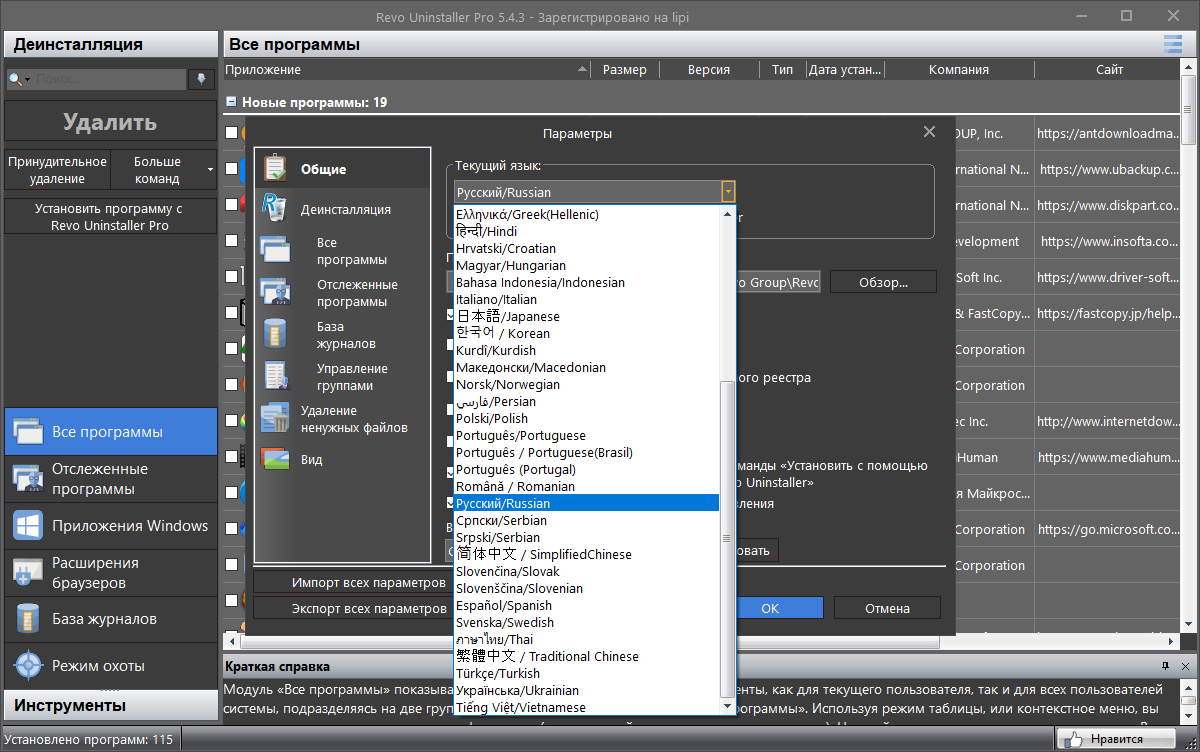
Task: Select Деинсталляция icon in the settings sidebar
Action: 274,209
